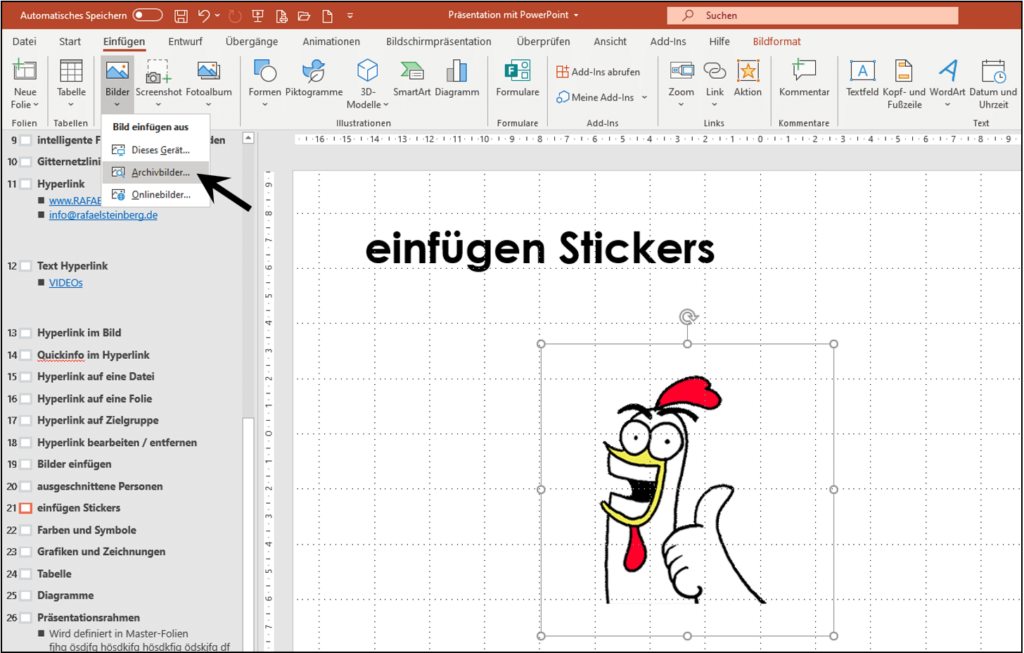Select the rooster sticker image
This screenshot has width=1024, height=653.
tap(687, 490)
